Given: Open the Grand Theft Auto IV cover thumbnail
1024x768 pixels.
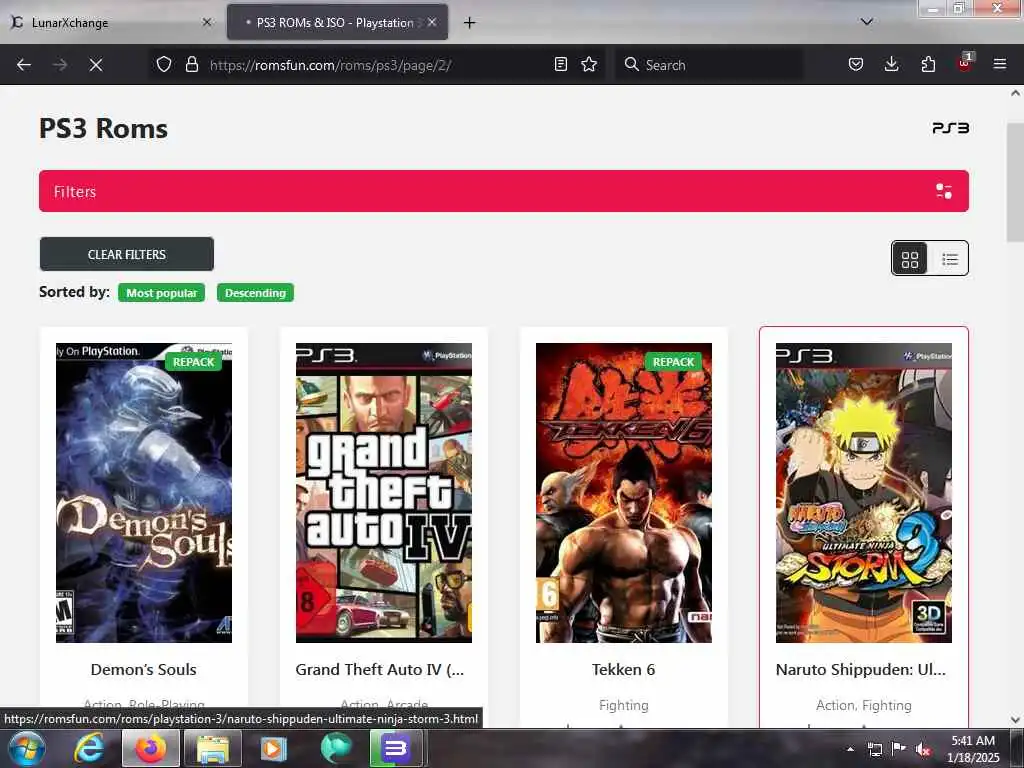Looking at the screenshot, I should coord(383,492).
